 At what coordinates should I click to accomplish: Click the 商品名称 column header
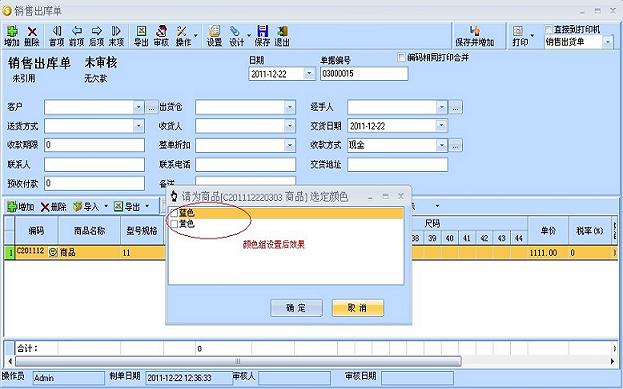tap(89, 230)
